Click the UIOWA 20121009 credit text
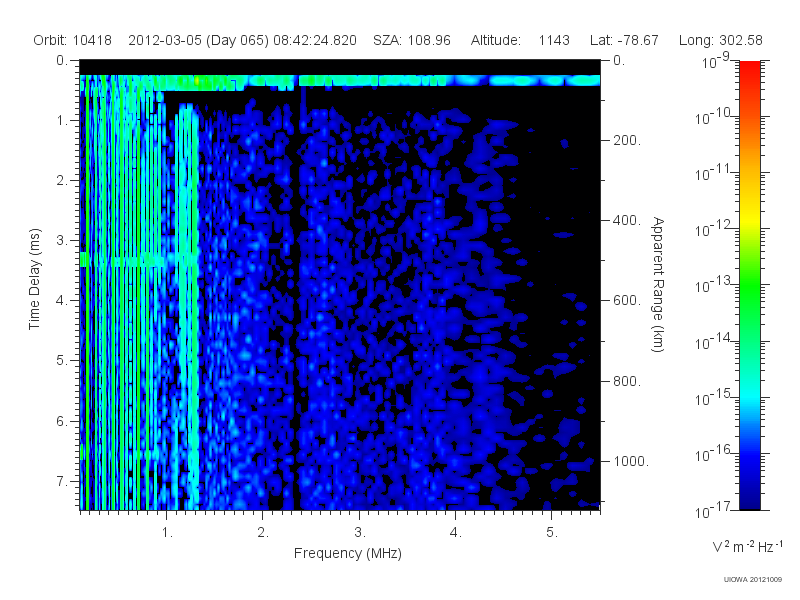 point(753,579)
